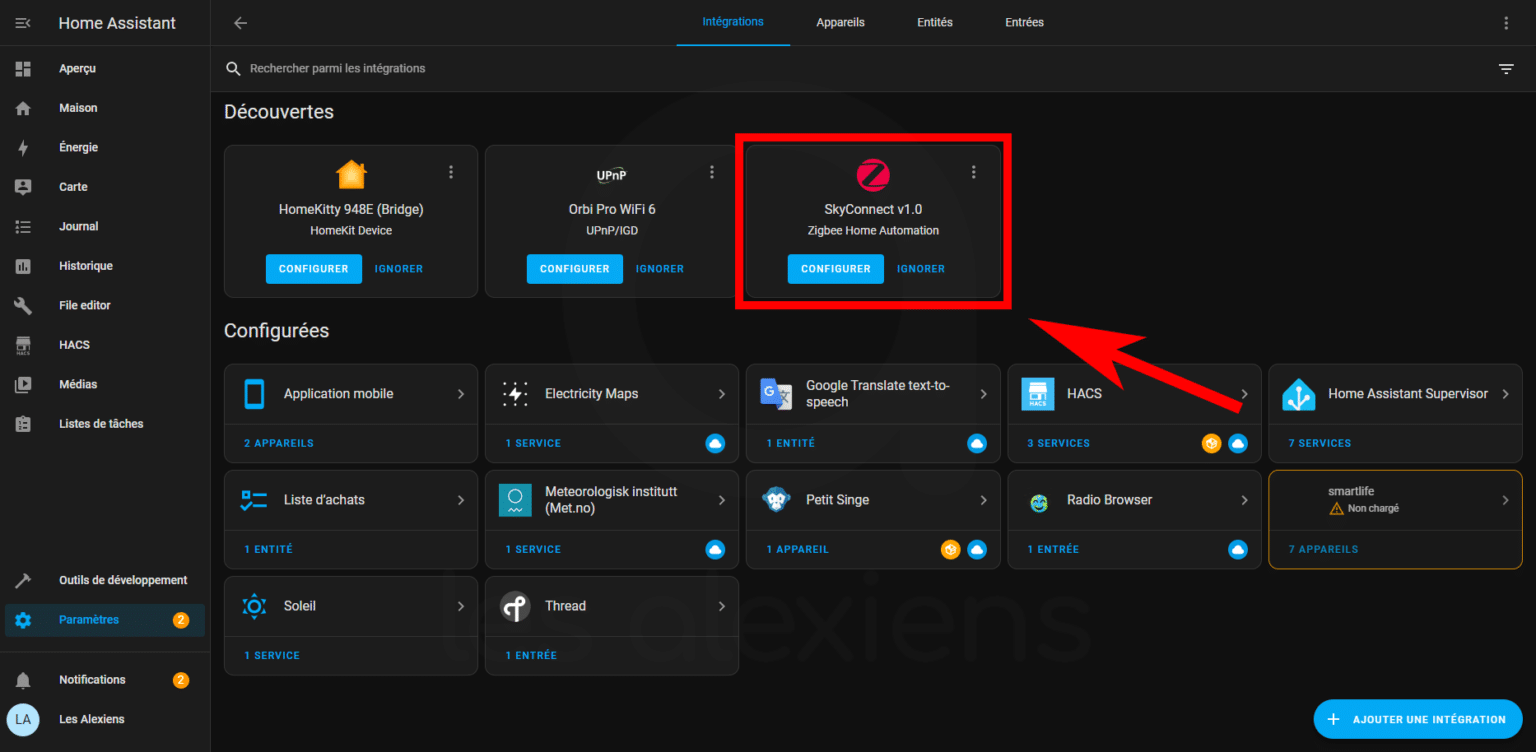Click Configurer on the SkyConnect v1.0 card
1536x752 pixels.
click(x=835, y=268)
